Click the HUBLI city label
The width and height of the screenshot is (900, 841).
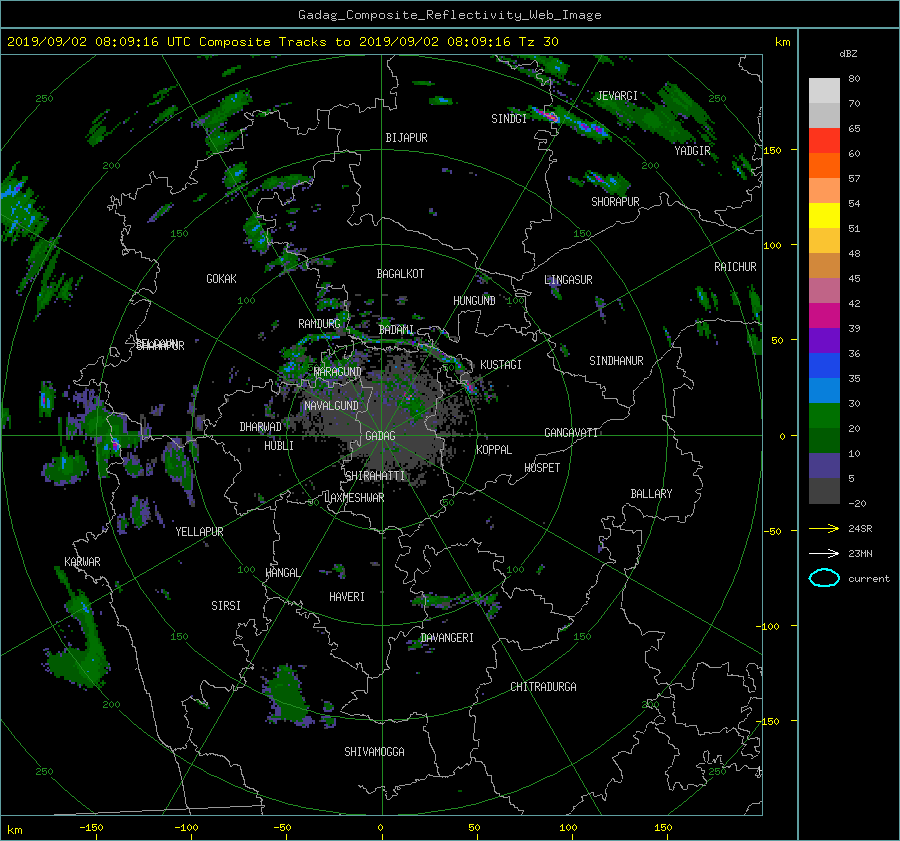(x=279, y=446)
